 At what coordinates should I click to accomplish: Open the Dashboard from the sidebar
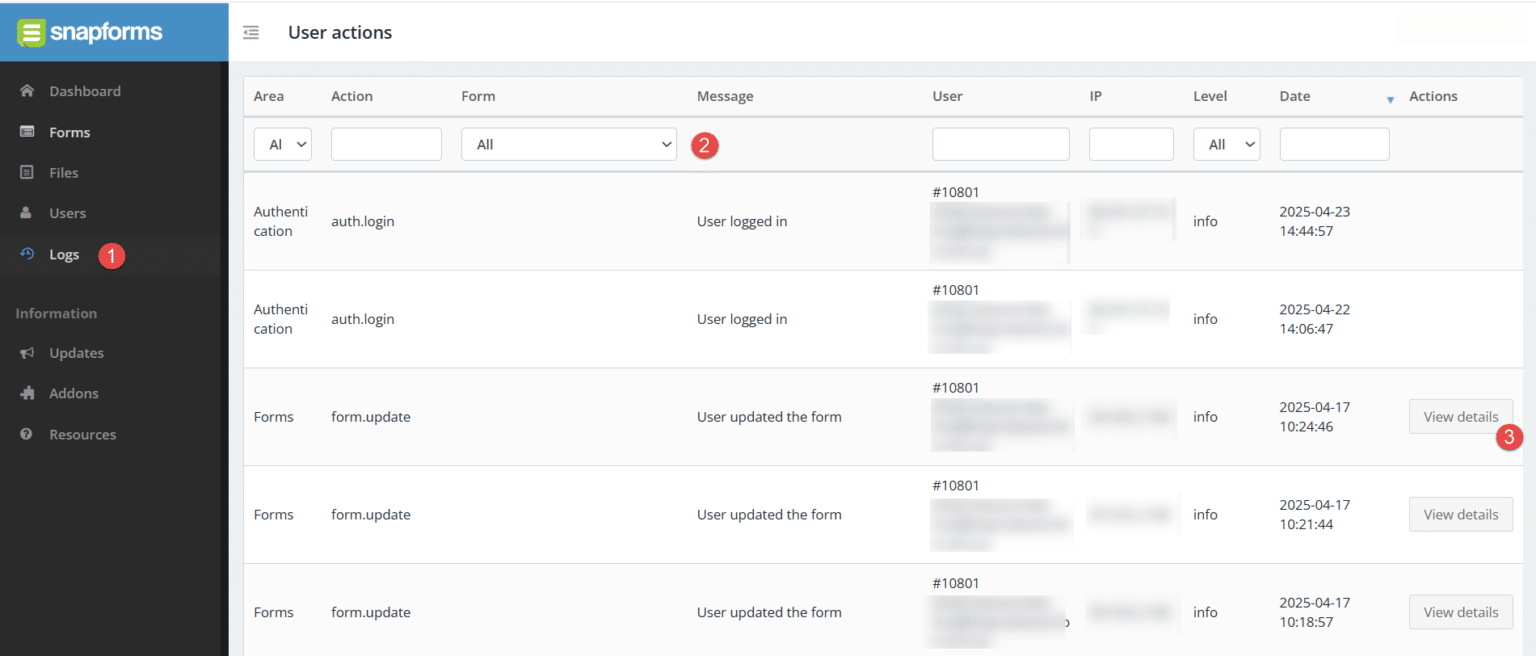85,91
